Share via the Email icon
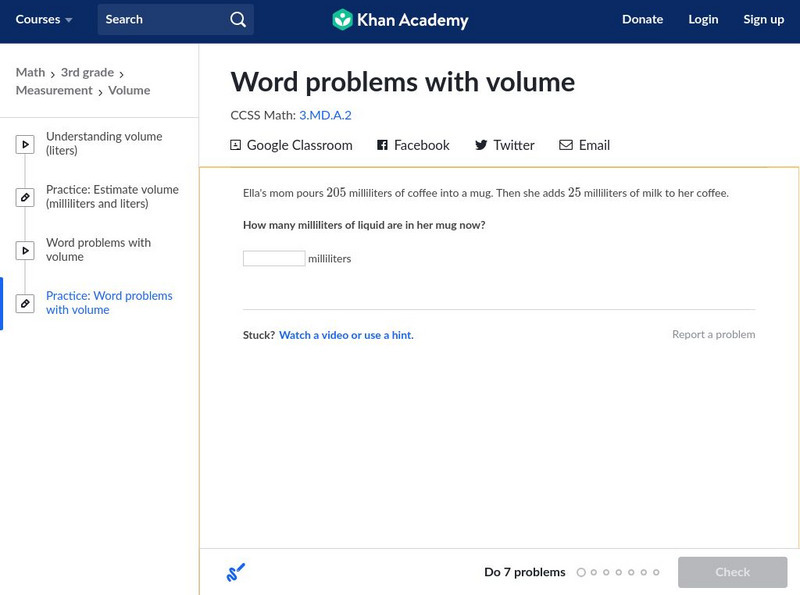The width and height of the screenshot is (800, 595). (565, 145)
